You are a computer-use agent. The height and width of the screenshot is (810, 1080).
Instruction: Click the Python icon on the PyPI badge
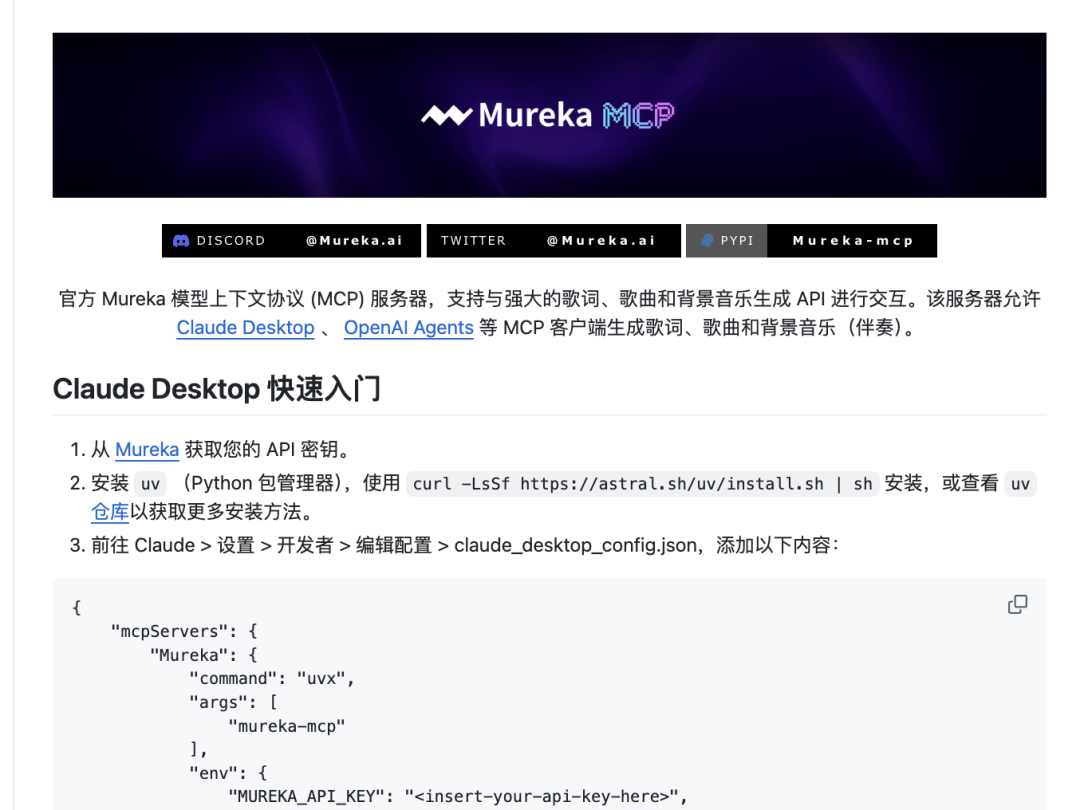[707, 240]
